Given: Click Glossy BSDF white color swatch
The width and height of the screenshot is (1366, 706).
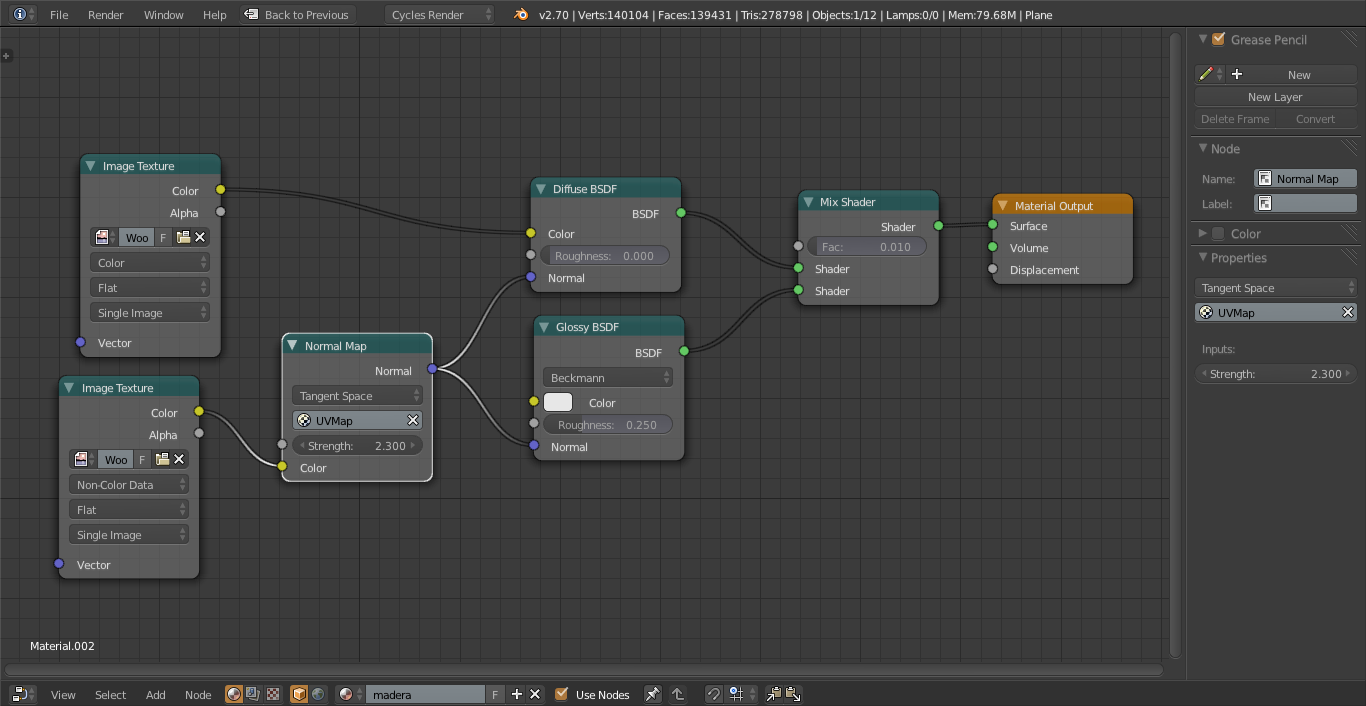Looking at the screenshot, I should coord(558,402).
